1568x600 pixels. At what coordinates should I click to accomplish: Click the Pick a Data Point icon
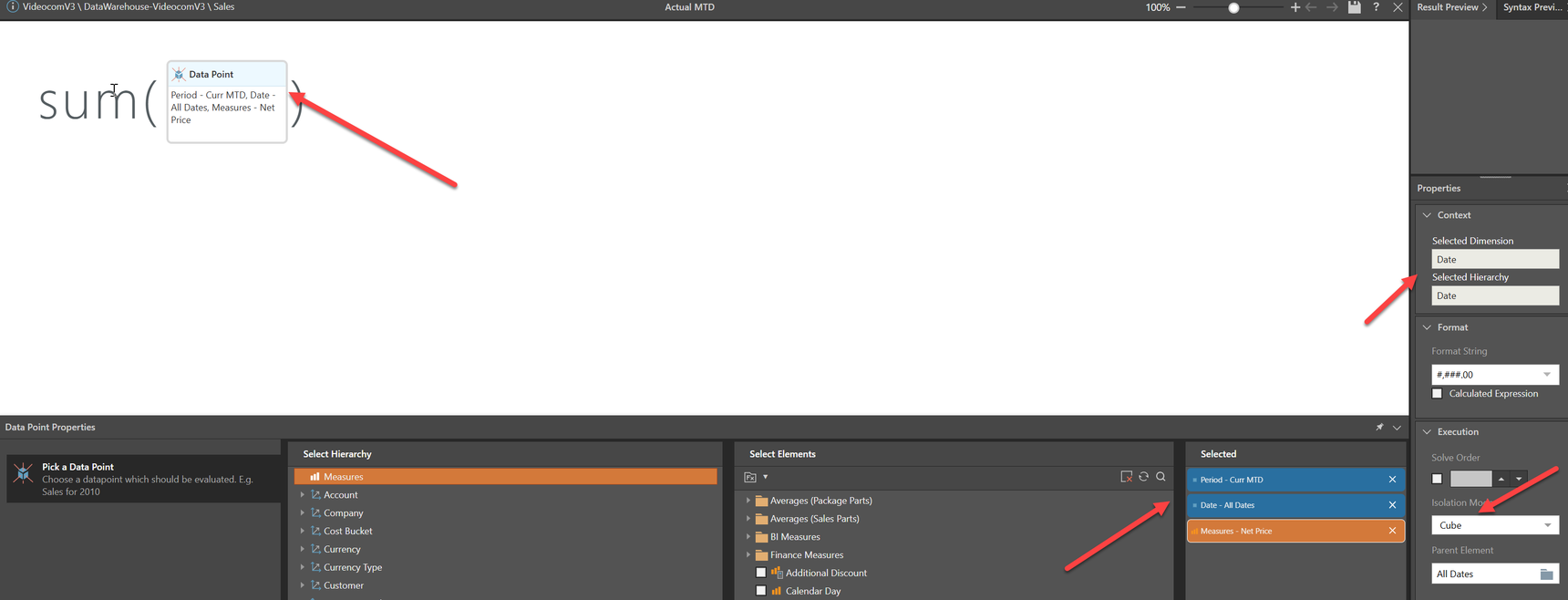23,471
